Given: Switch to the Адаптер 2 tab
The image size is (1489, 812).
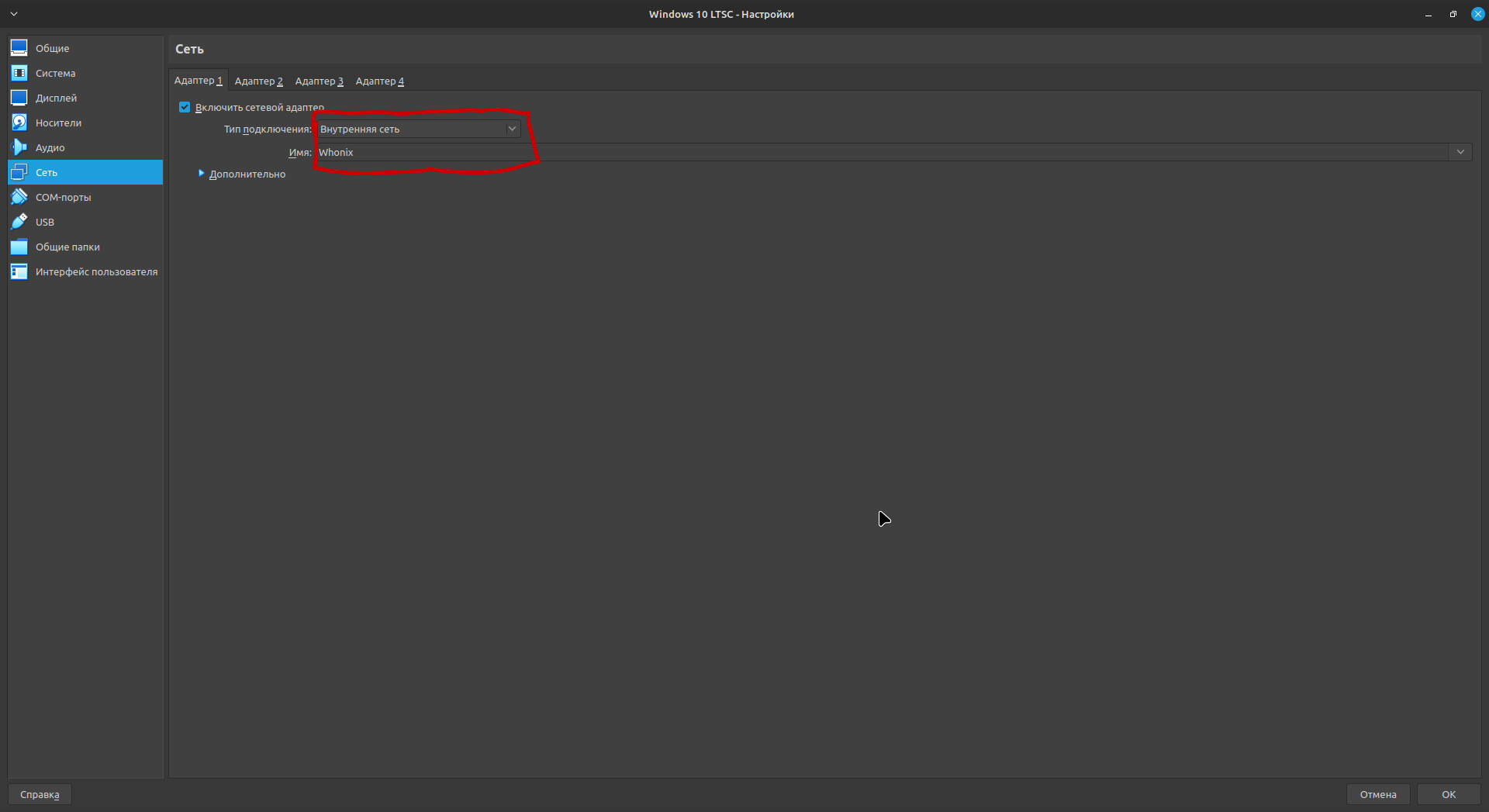Looking at the screenshot, I should click(x=258, y=81).
